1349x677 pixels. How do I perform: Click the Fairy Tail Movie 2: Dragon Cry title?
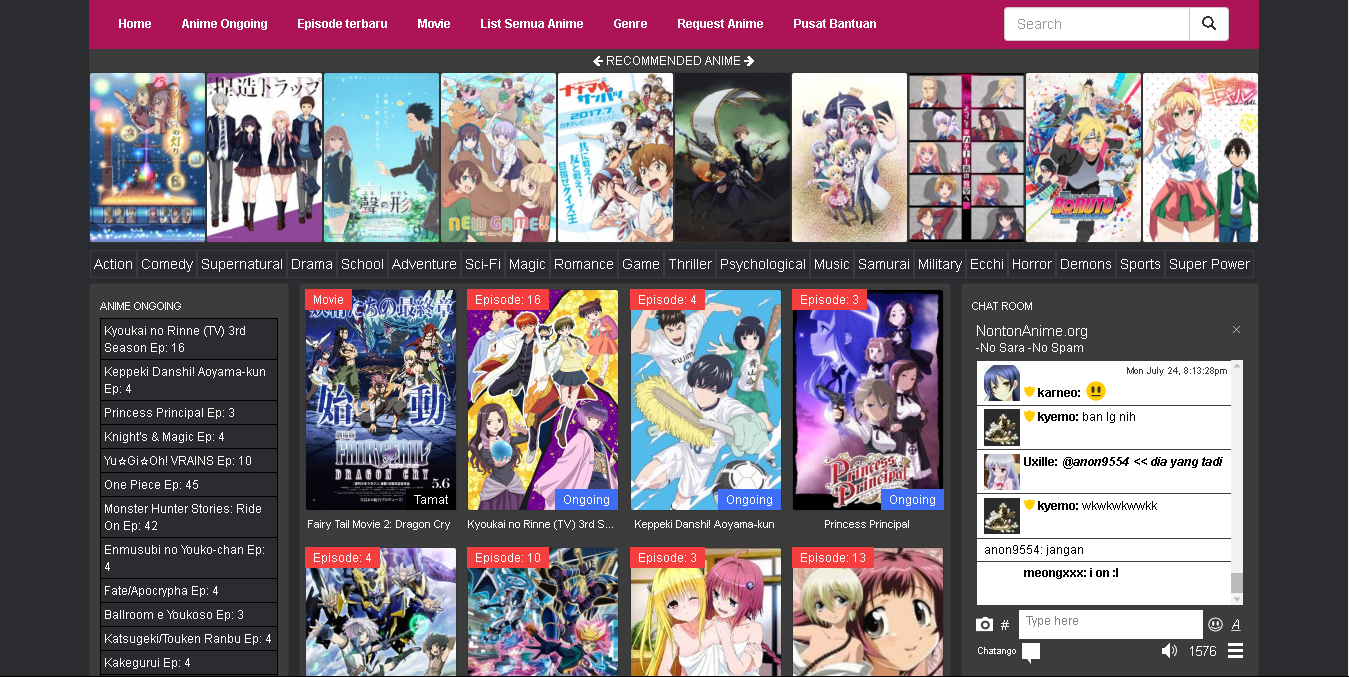379,524
